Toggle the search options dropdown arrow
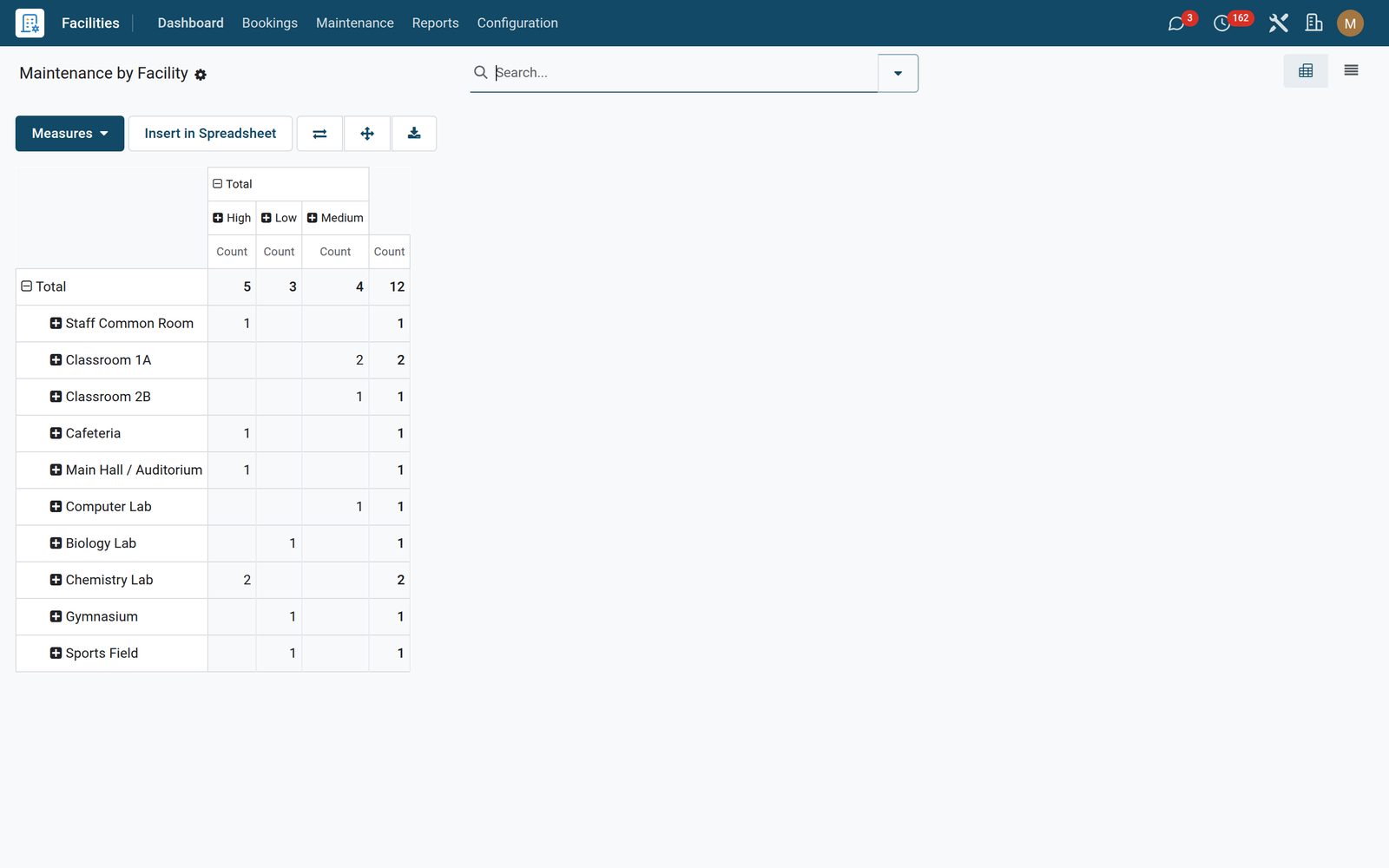The image size is (1389, 868). (898, 73)
